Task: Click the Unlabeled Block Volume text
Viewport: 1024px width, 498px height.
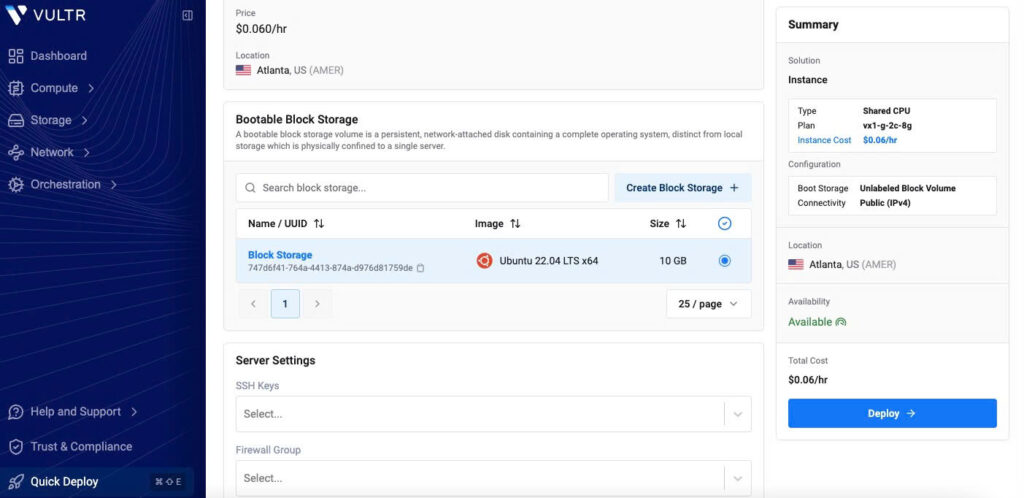Action: pyautogui.click(x=907, y=188)
